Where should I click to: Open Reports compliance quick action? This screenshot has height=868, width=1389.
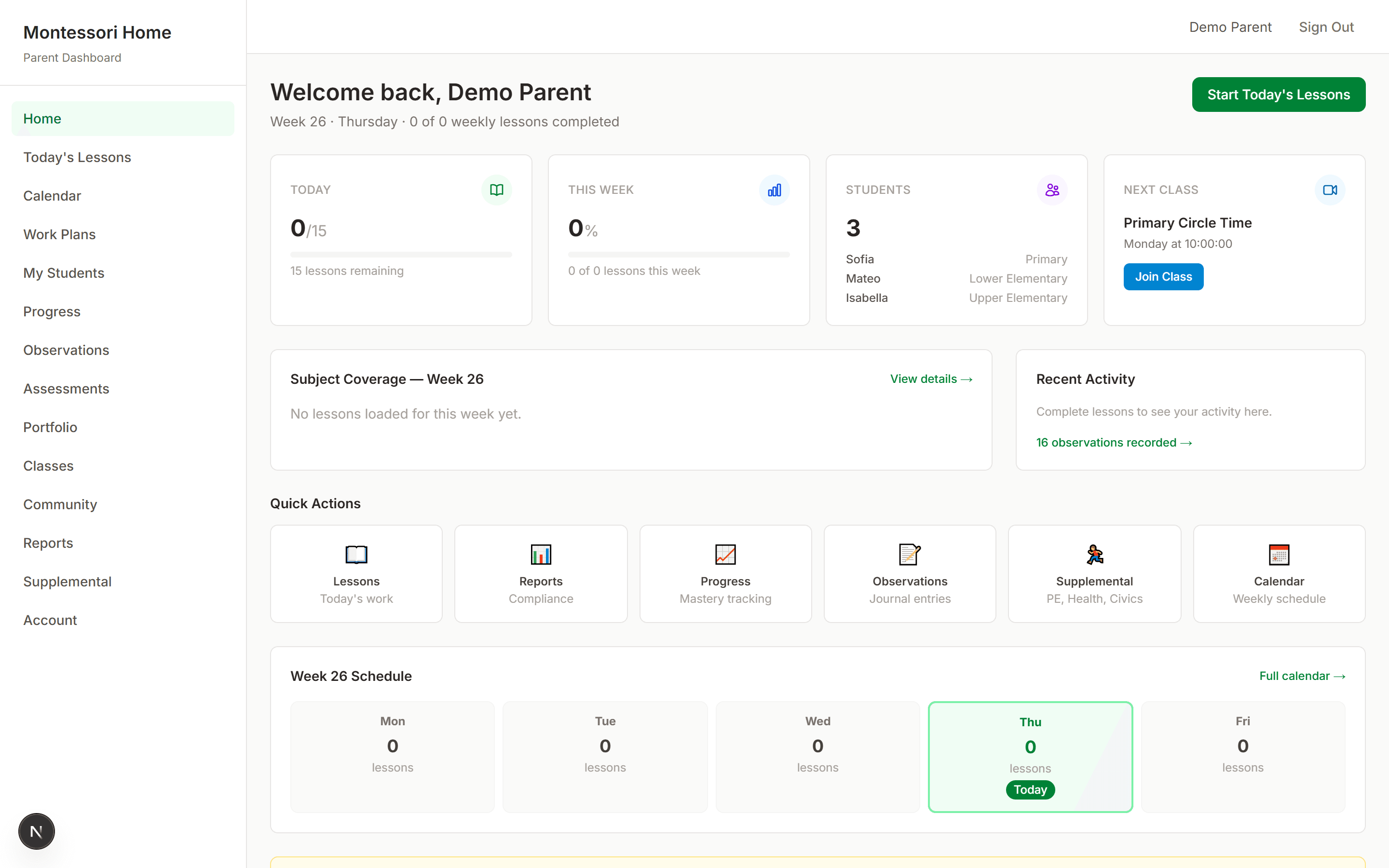coord(540,573)
